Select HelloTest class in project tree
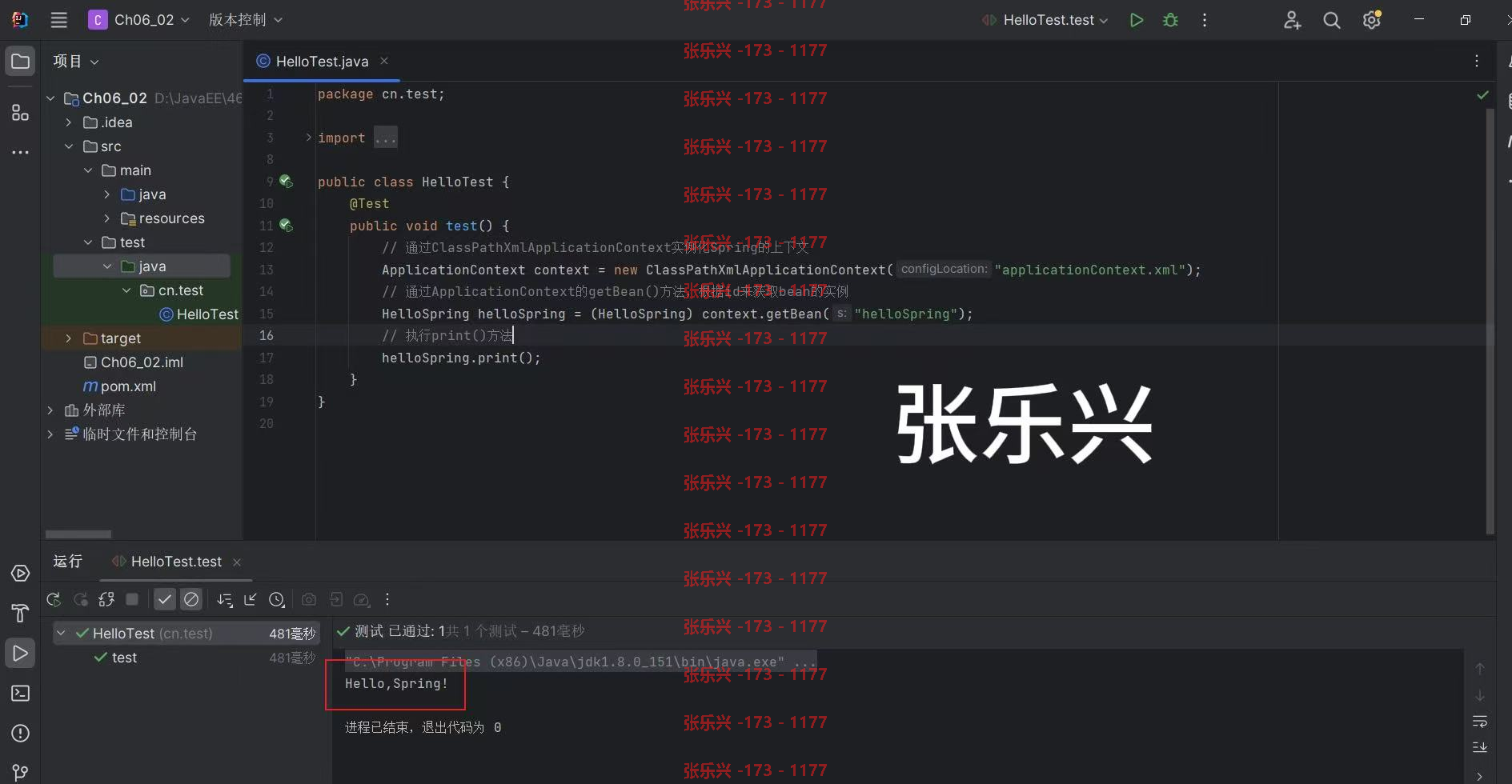 (x=199, y=314)
